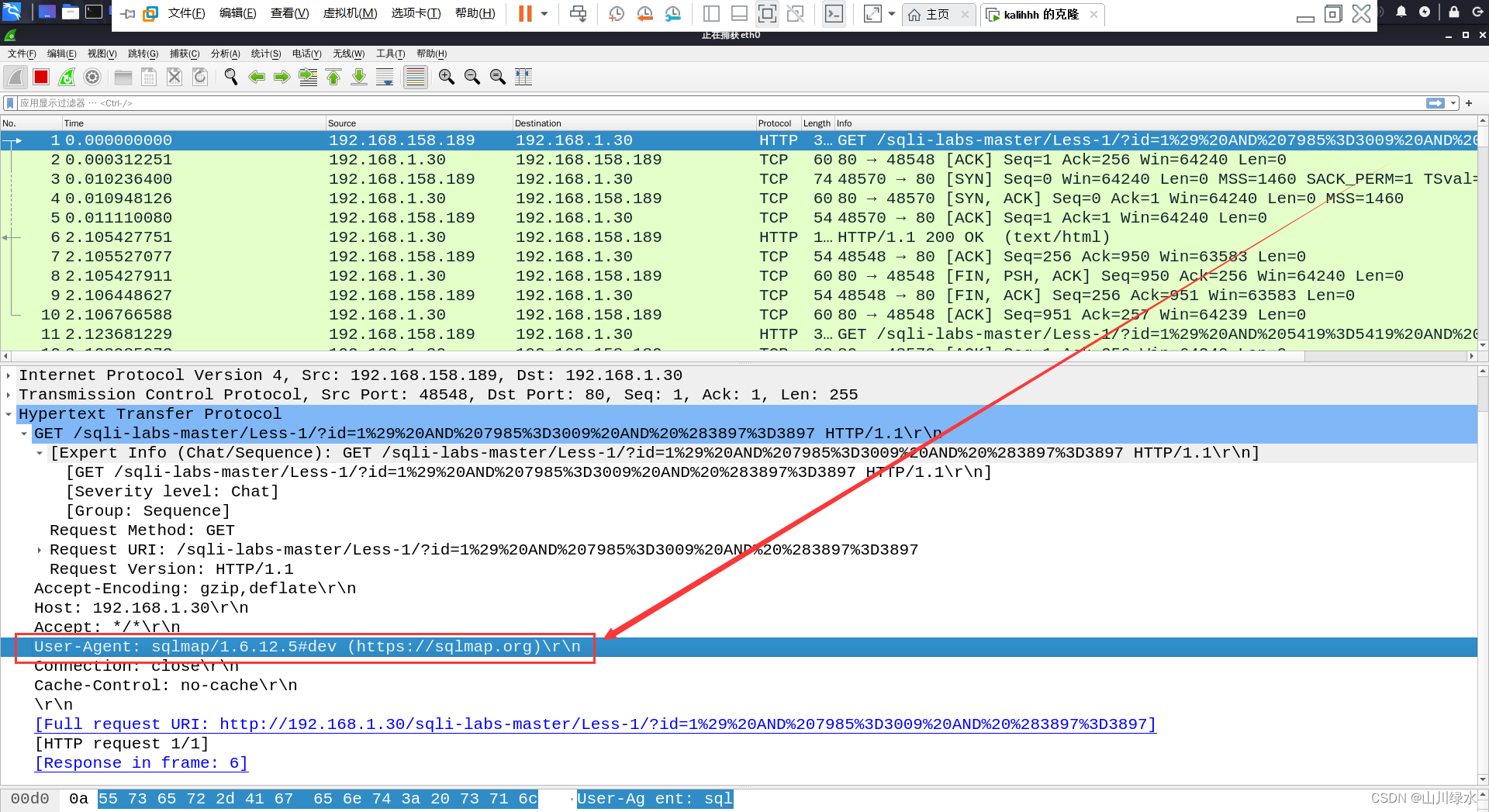
Task: Zoom in on packet list text
Action: pos(446,77)
